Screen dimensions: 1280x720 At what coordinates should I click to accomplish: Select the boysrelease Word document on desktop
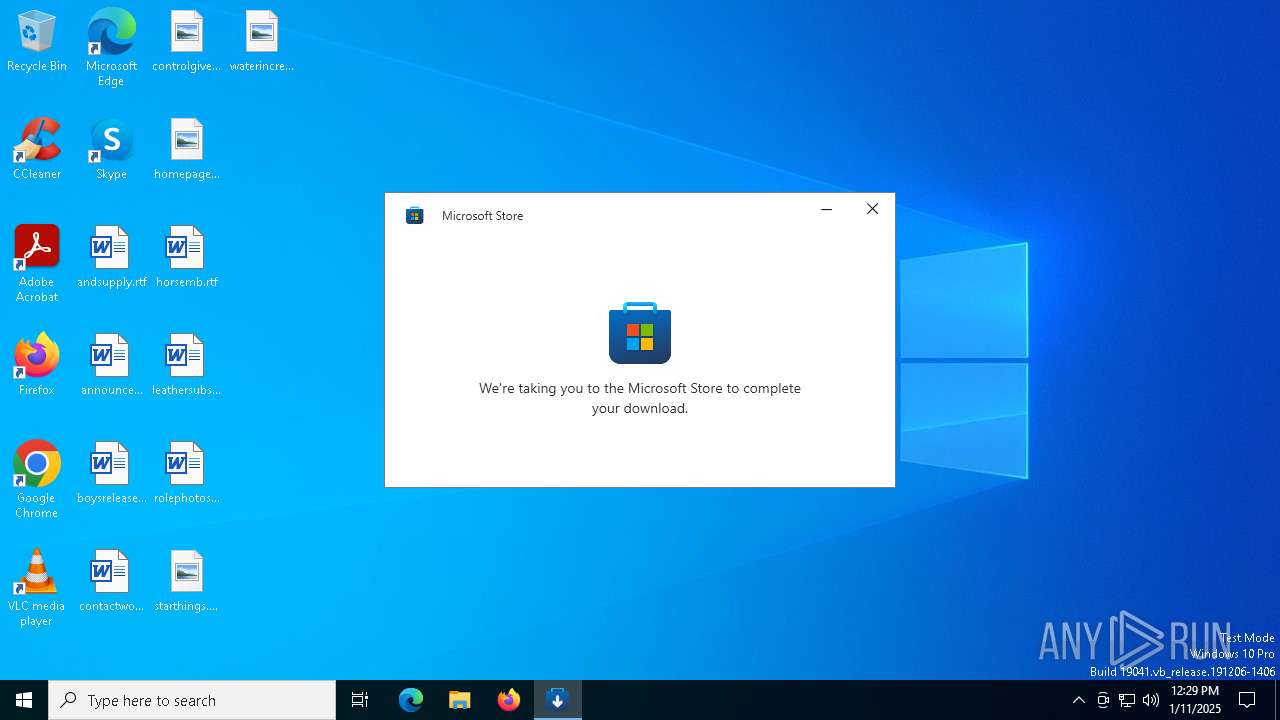click(111, 474)
